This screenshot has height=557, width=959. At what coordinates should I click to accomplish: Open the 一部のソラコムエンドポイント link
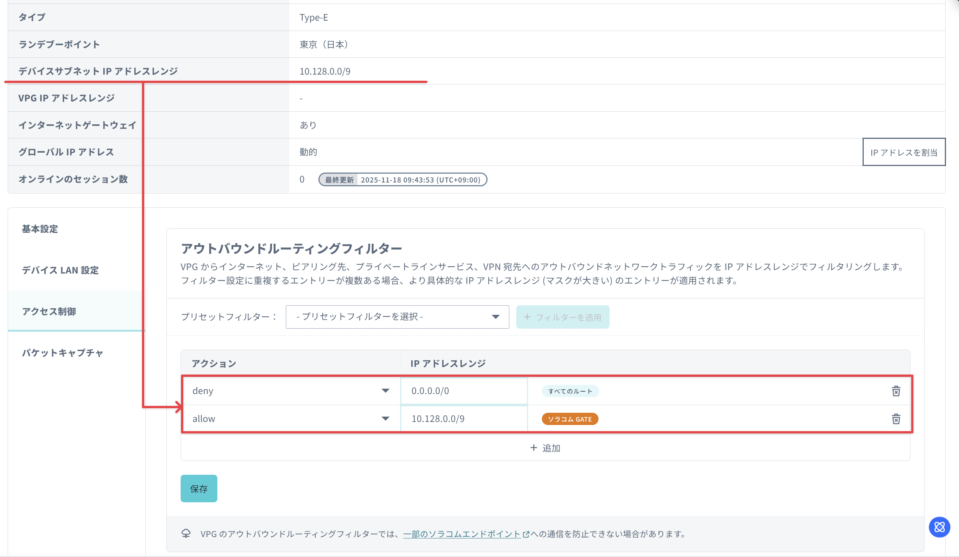click(461, 535)
